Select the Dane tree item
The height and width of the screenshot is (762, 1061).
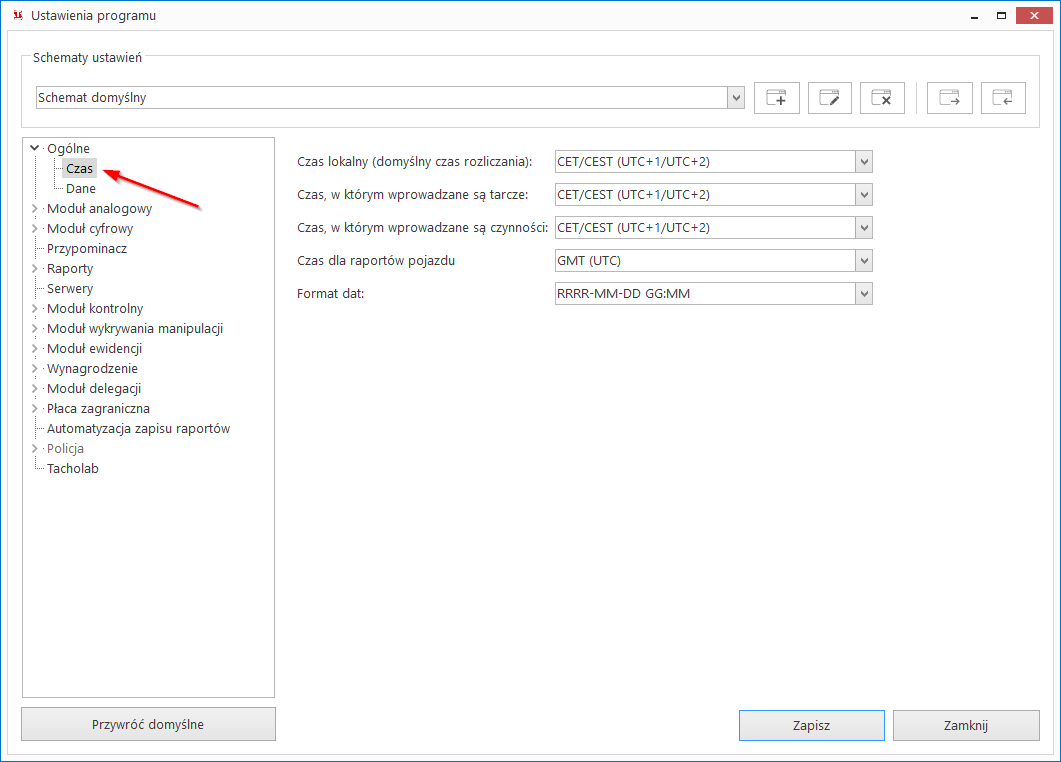pos(81,189)
